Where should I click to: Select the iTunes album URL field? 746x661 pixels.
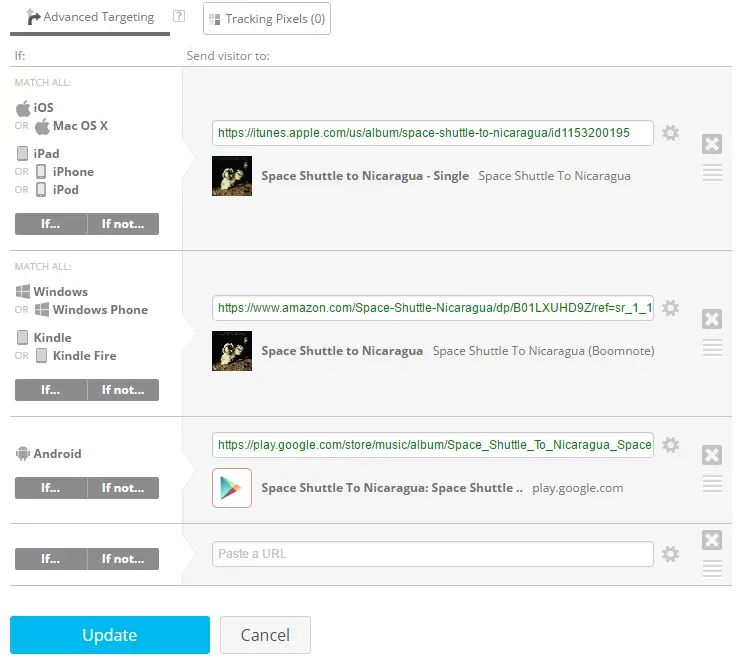432,133
